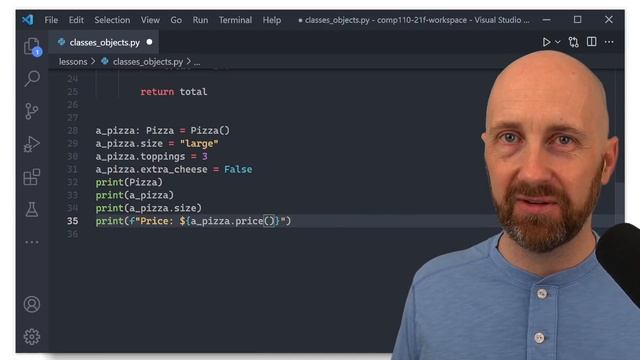This screenshot has height=360, width=640.
Task: Show additional views ellipsis in activity bar
Action: click(x=32, y=242)
